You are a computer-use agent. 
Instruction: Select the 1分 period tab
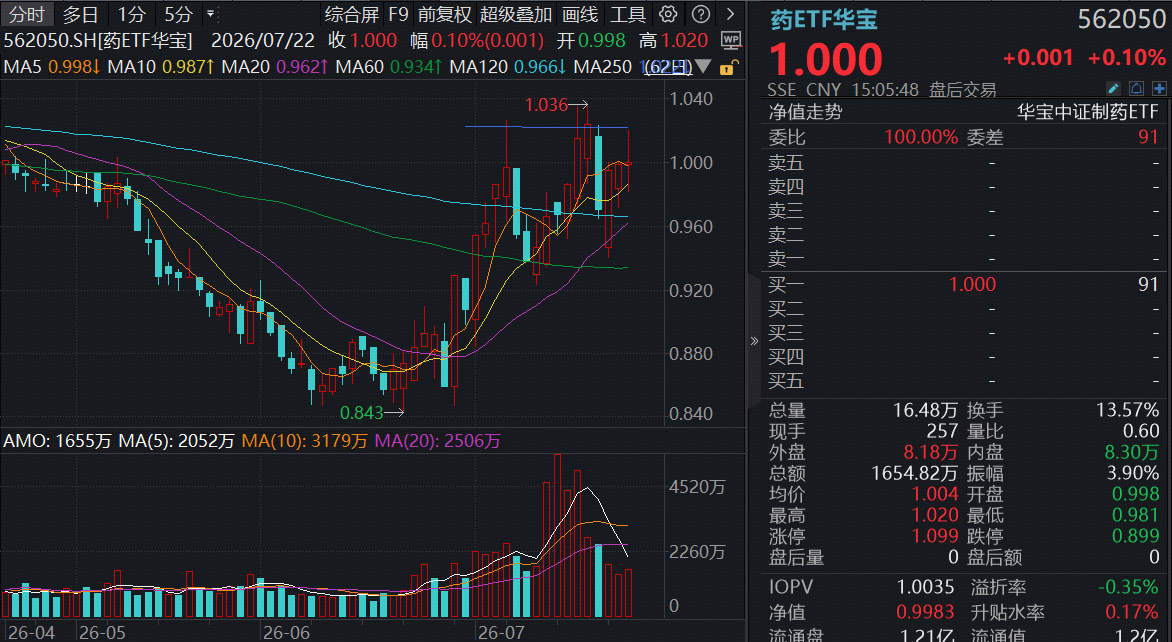point(131,13)
